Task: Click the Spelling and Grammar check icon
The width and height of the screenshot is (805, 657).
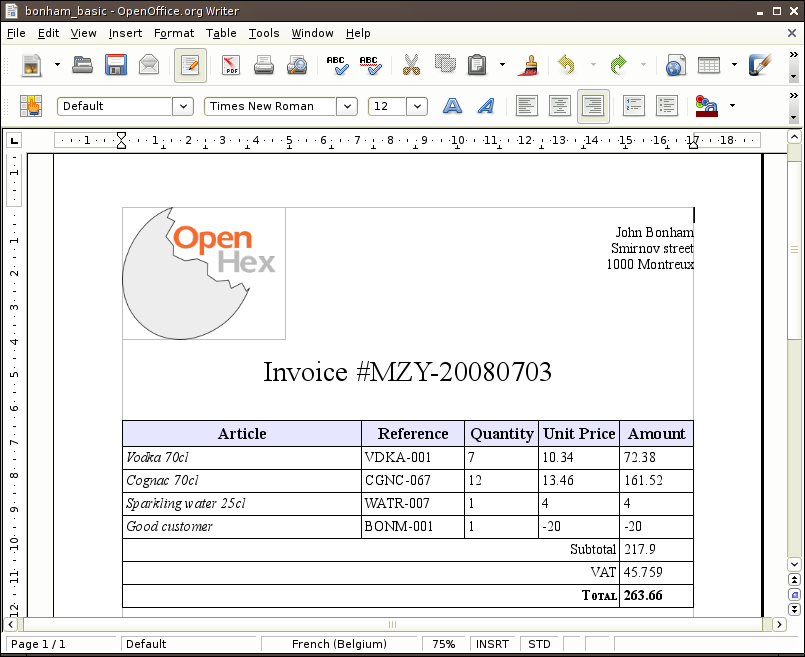Action: (337, 66)
